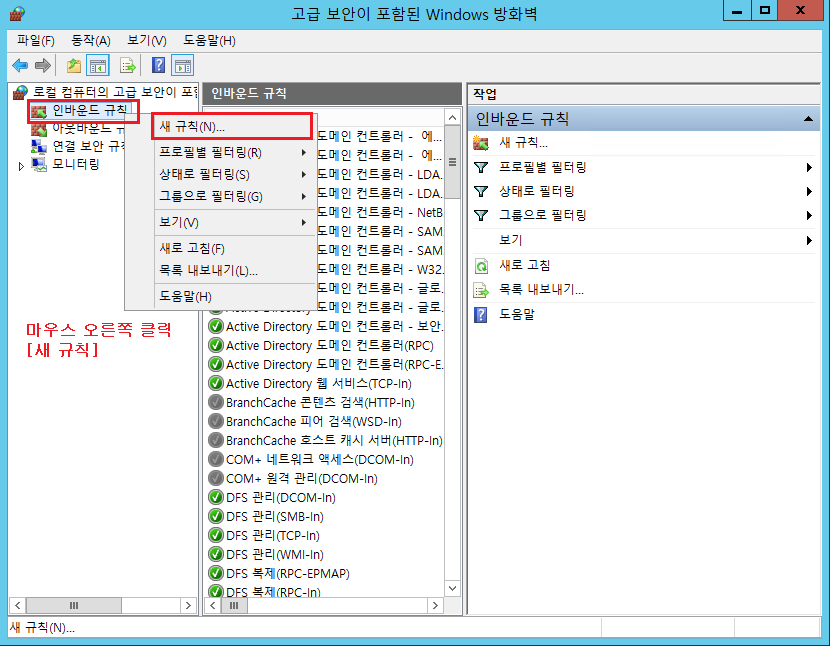Toggle the show/hide console tree icon

(x=98, y=66)
